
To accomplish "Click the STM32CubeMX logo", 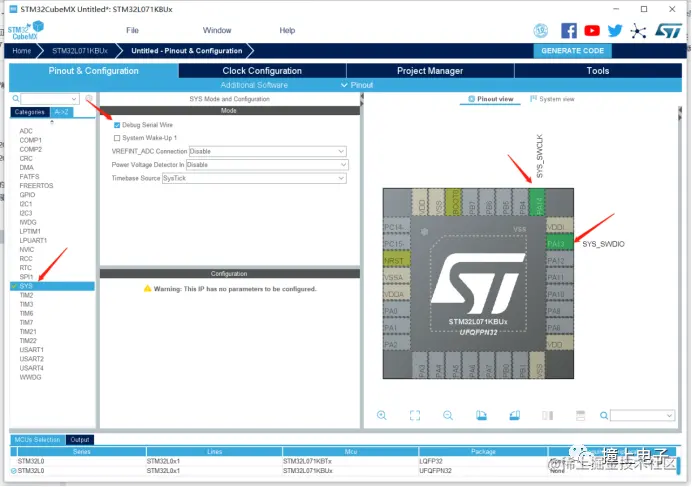I will pyautogui.click(x=26, y=30).
